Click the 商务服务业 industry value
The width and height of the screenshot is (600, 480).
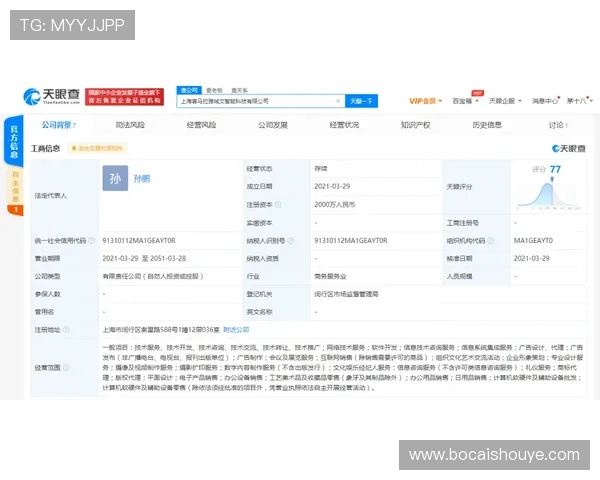click(330, 276)
